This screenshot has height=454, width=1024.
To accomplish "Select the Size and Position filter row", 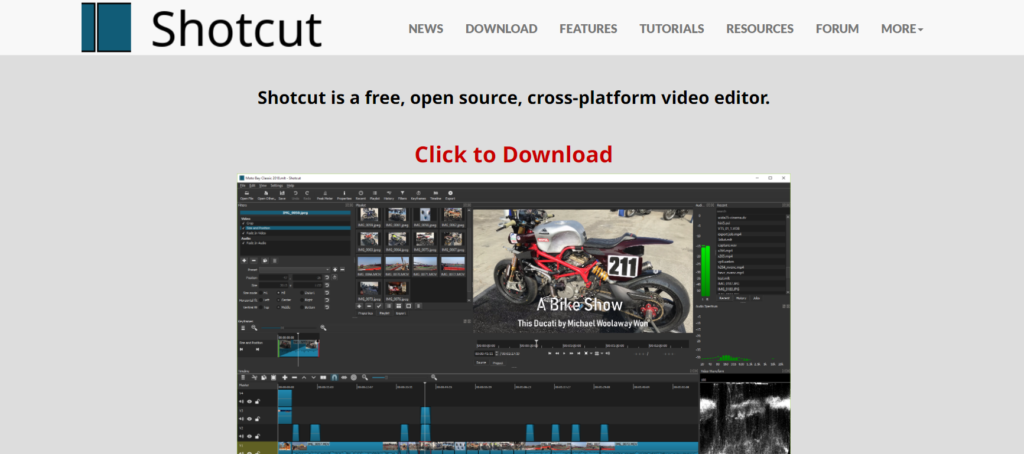I will pos(295,228).
